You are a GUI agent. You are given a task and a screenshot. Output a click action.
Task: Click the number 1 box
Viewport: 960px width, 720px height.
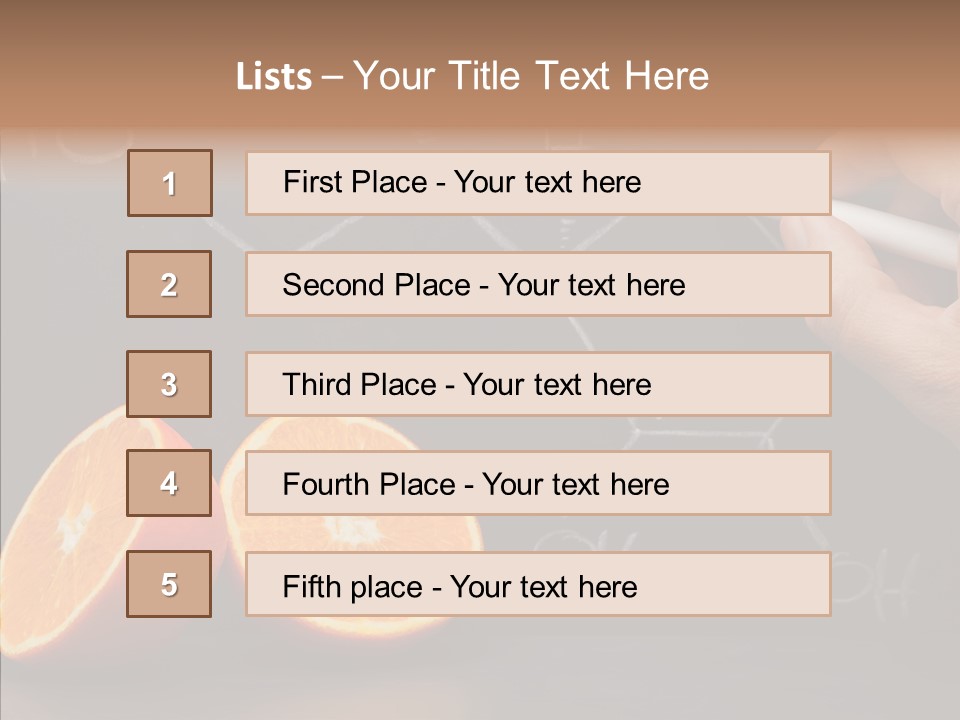170,183
